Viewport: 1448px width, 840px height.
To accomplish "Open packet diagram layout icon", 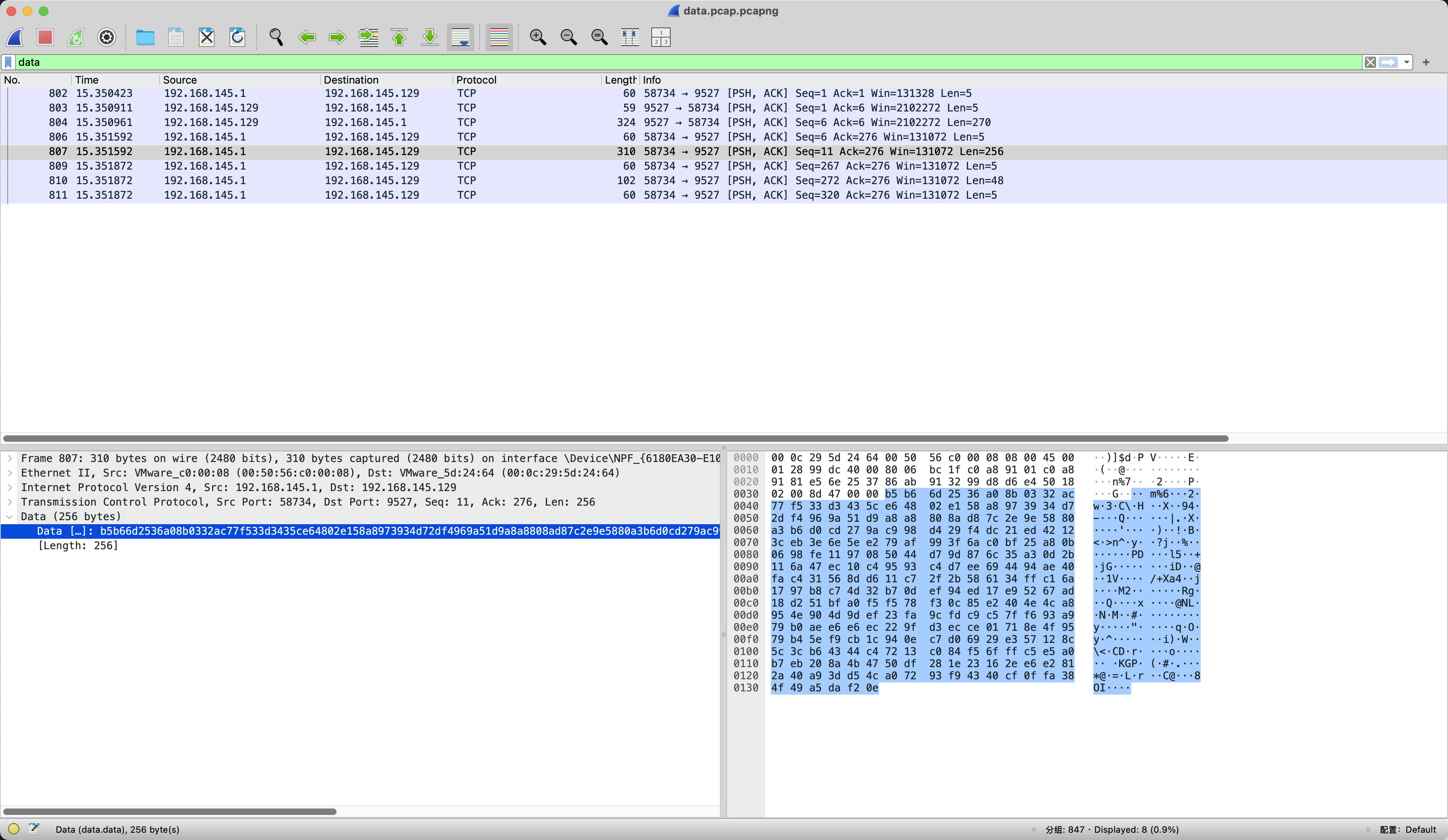I will [661, 37].
